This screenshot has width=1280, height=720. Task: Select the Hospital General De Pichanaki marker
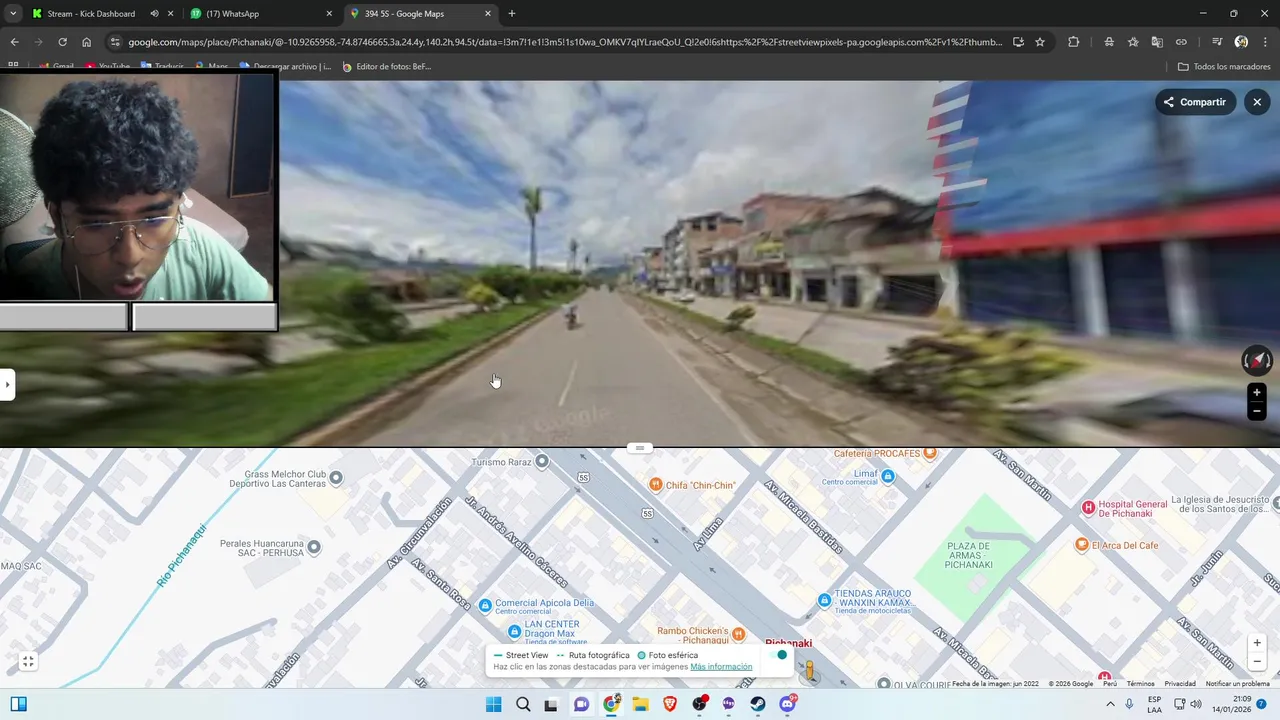[x=1088, y=508]
